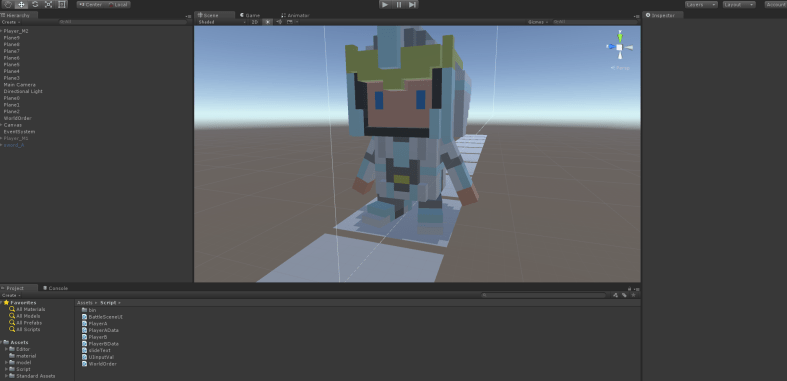
Task: Switch to the Hierarchy tab
Action: tap(18, 15)
